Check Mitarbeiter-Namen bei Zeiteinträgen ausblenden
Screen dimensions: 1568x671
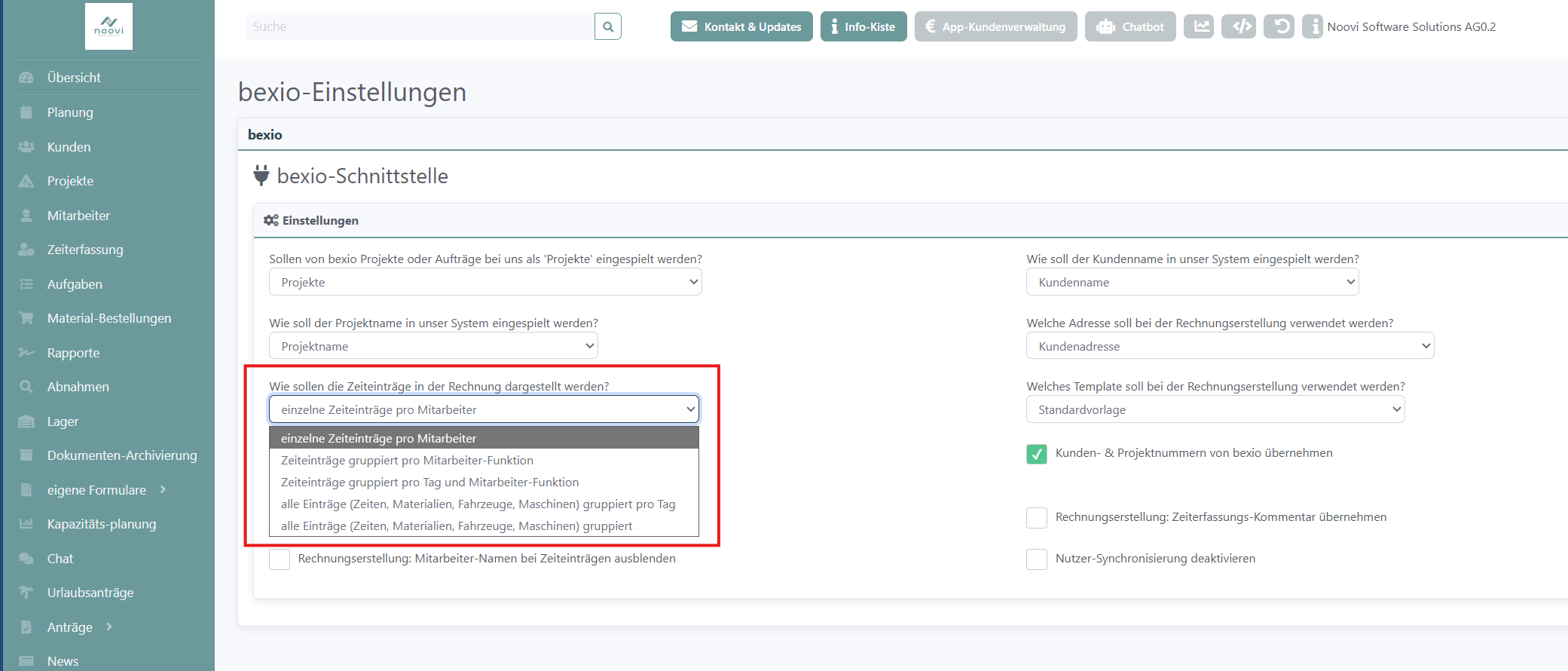tap(280, 559)
